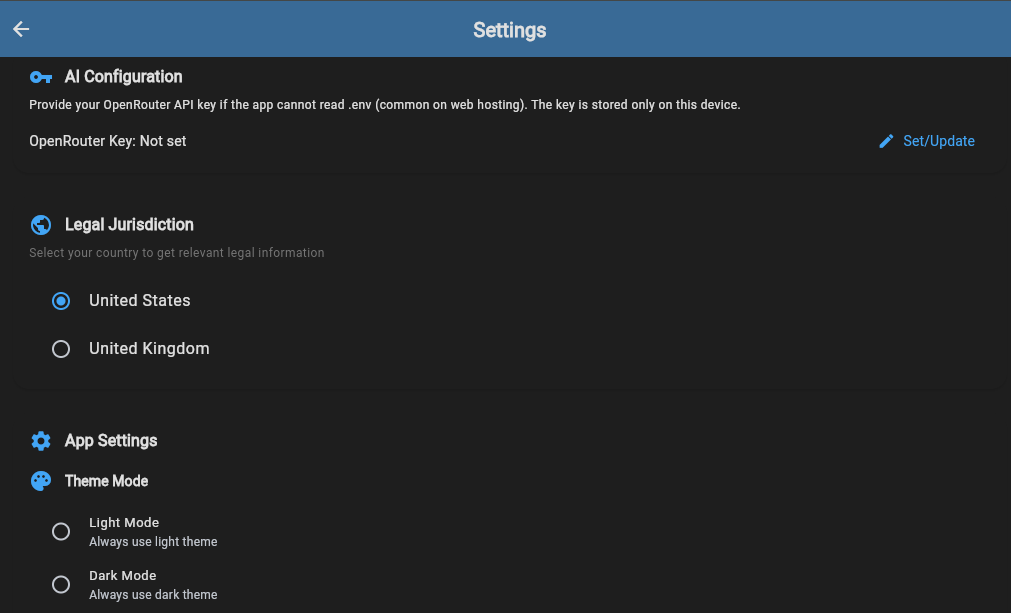The image size is (1011, 613).
Task: Choose the Light Mode radio option
Action: (x=61, y=531)
